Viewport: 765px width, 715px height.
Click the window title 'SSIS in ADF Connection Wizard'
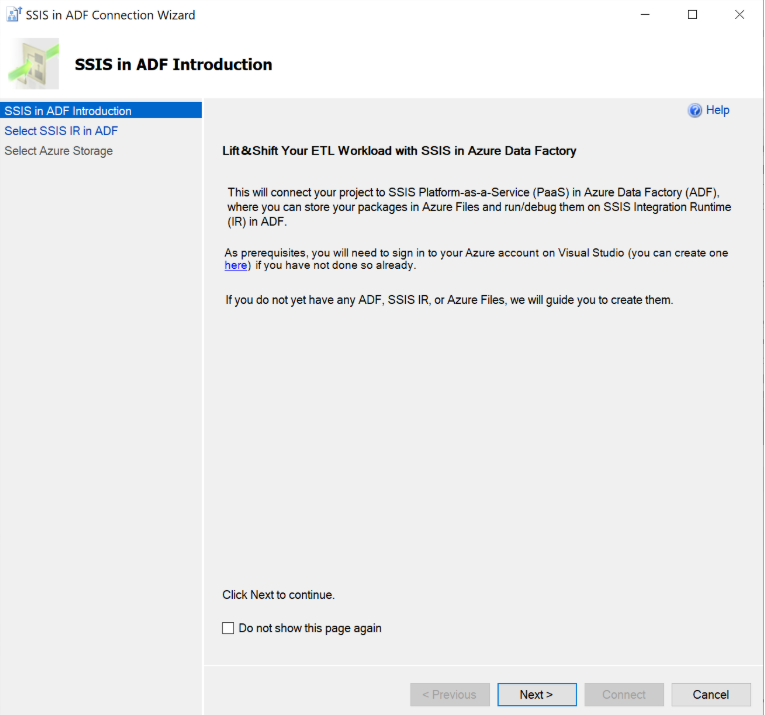(110, 15)
